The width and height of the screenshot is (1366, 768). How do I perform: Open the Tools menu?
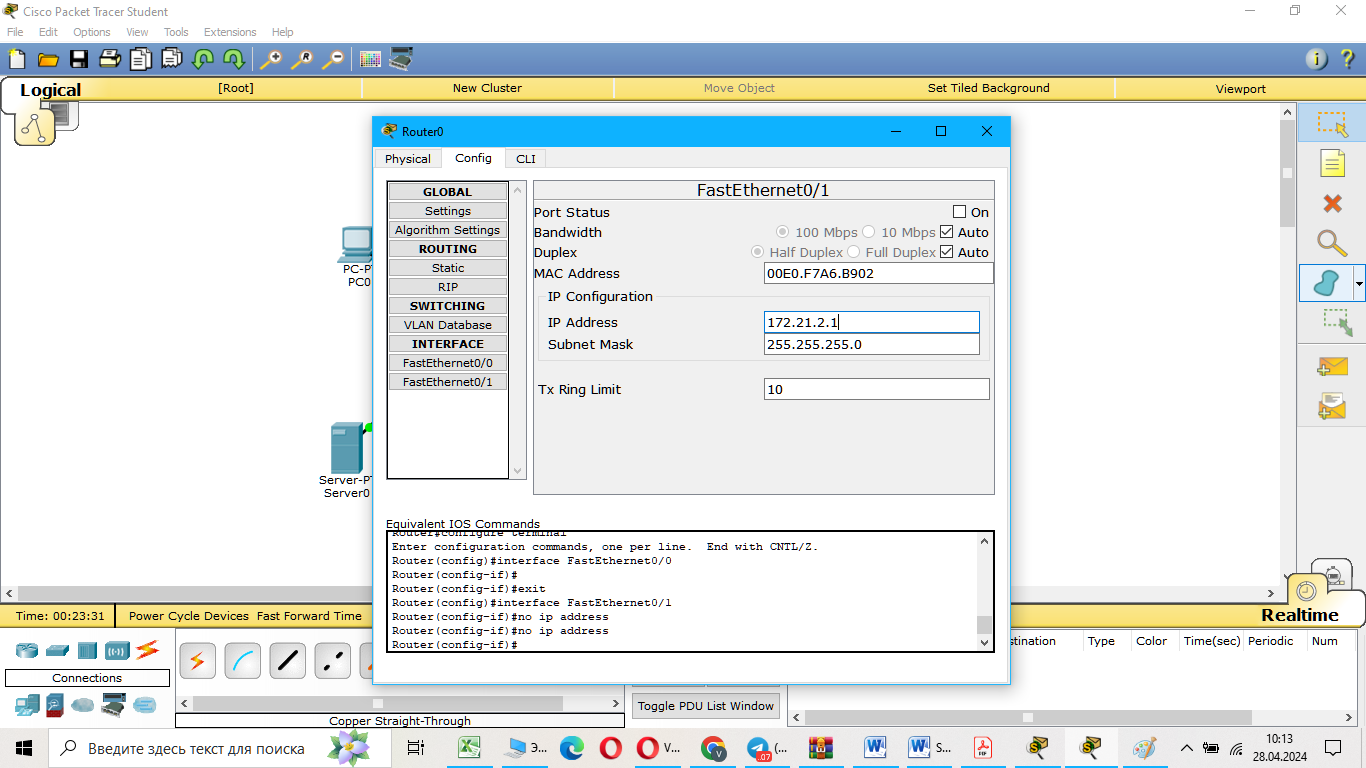(176, 32)
